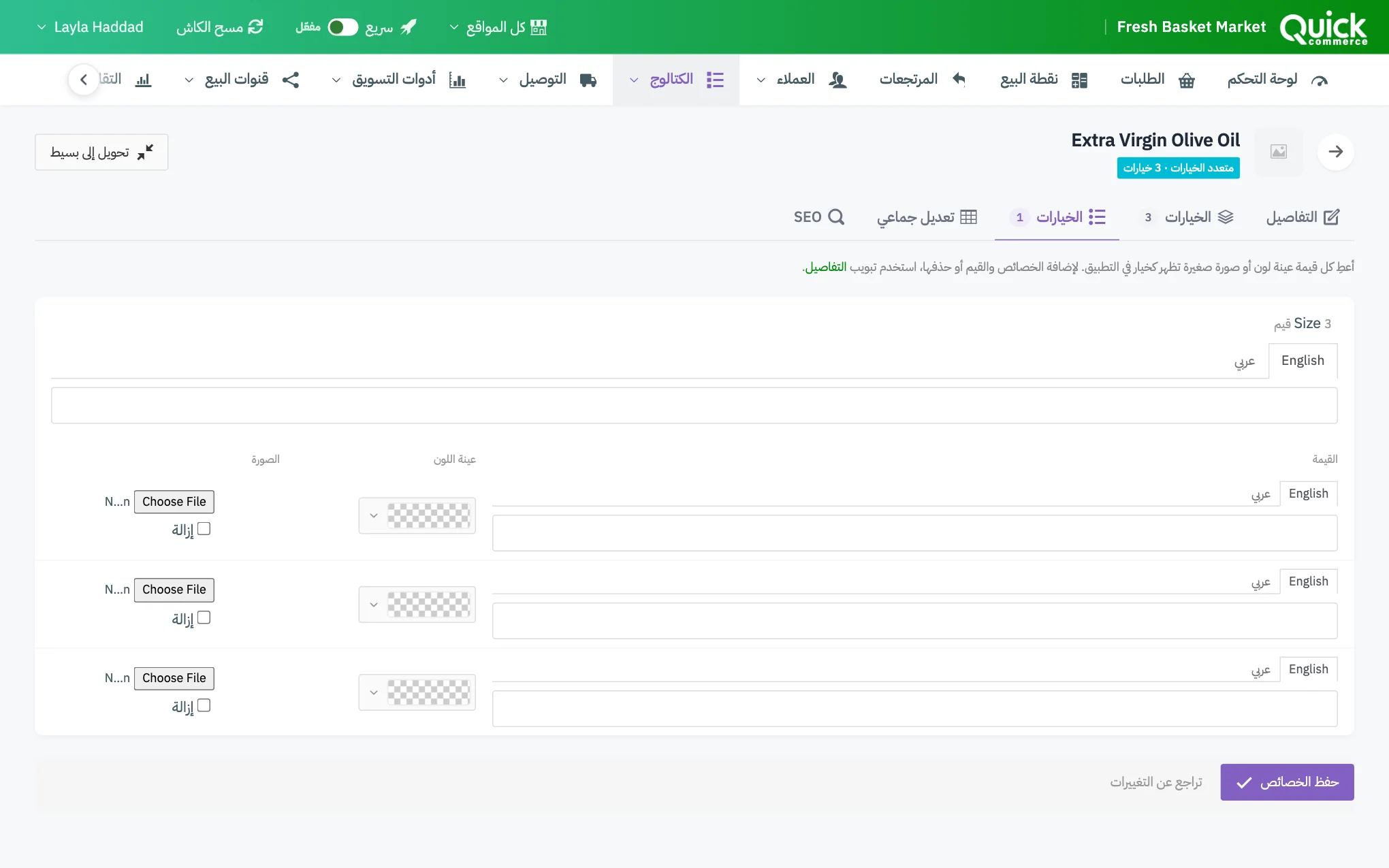Click the catalog list icon
Viewport: 1389px width, 868px height.
point(715,80)
